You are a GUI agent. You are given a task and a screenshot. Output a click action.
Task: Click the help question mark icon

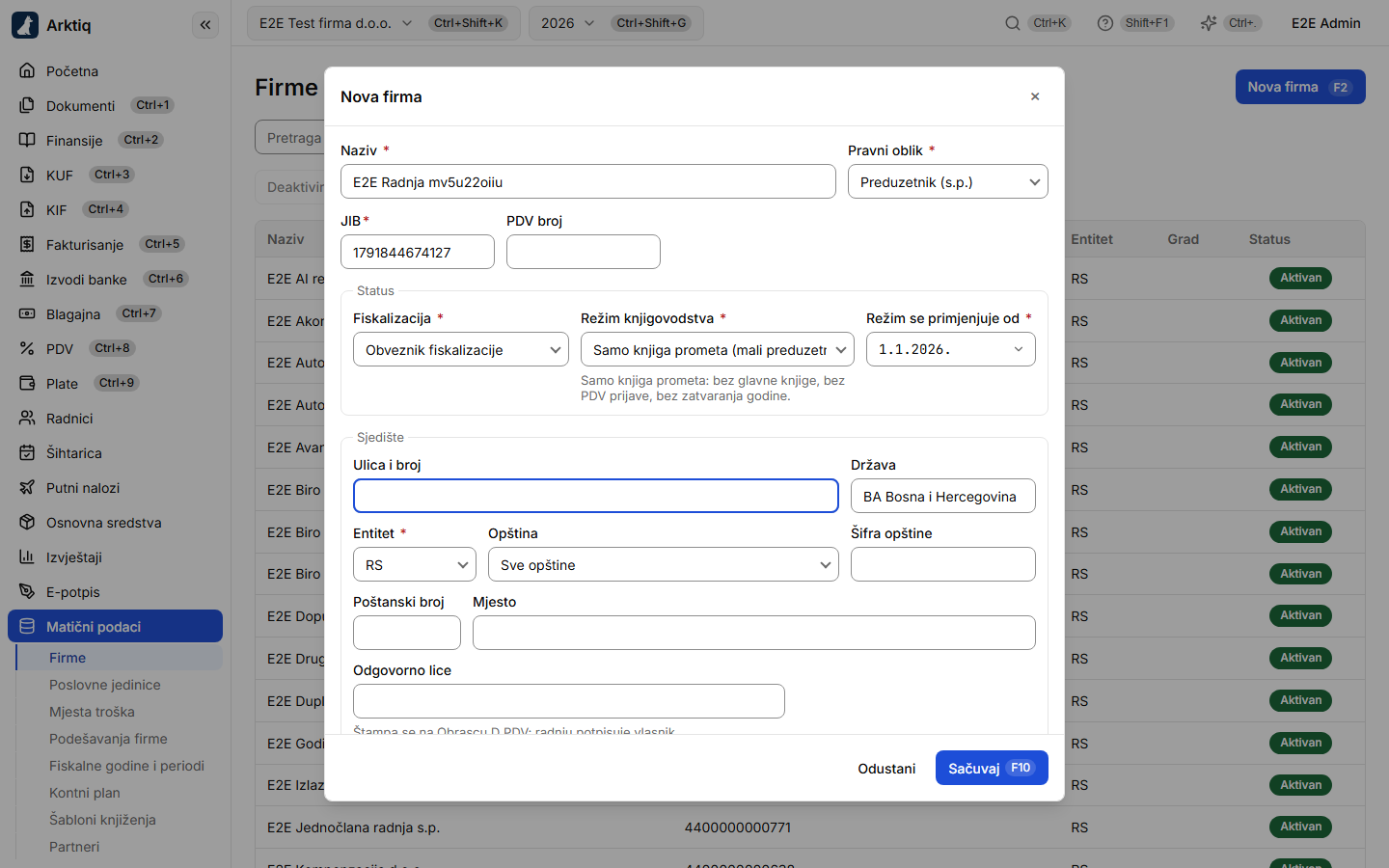click(1105, 23)
